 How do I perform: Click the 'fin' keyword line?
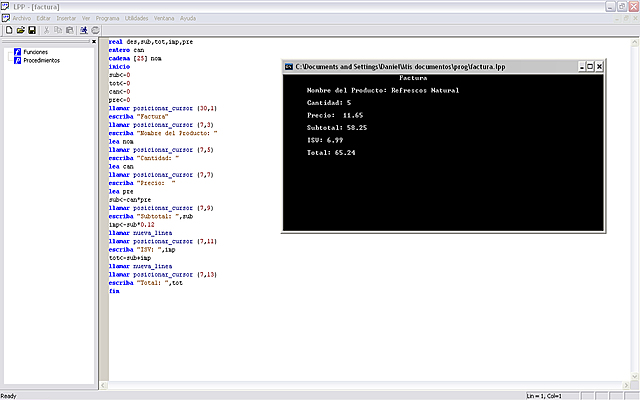[x=114, y=291]
